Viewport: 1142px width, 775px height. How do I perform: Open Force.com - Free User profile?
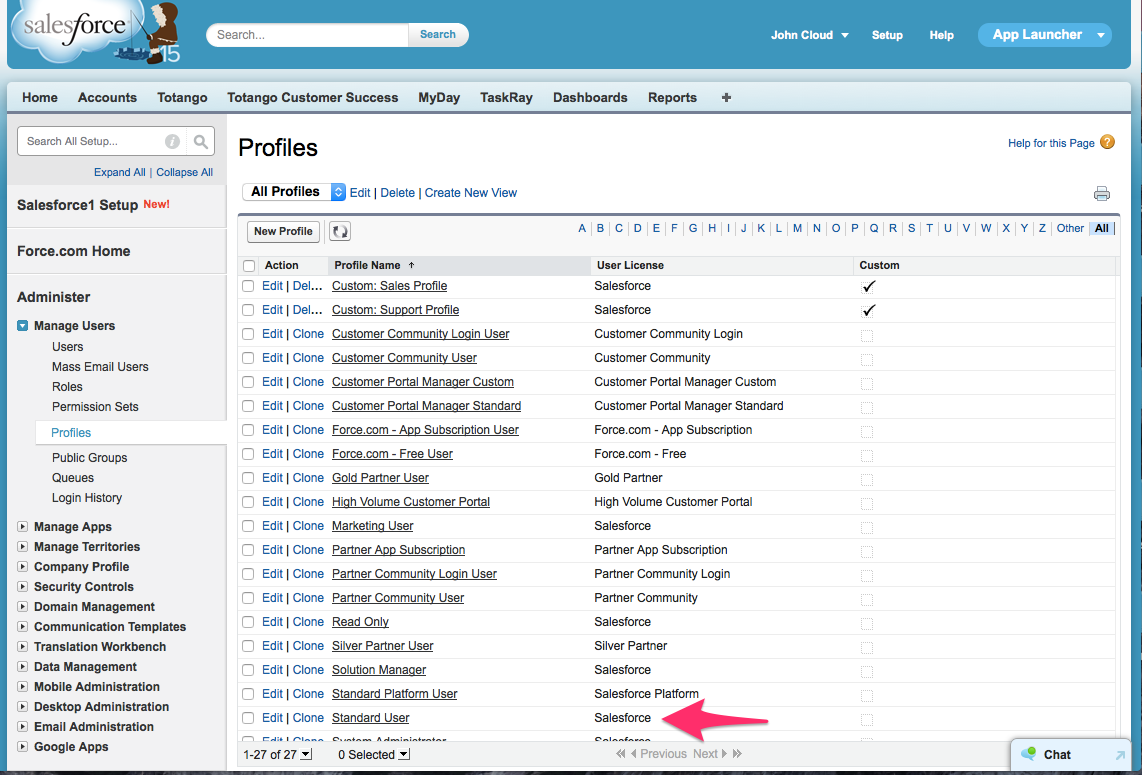(392, 454)
